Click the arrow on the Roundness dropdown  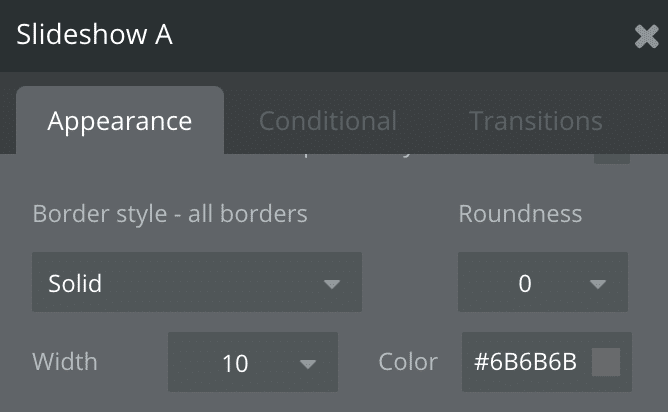coord(598,284)
